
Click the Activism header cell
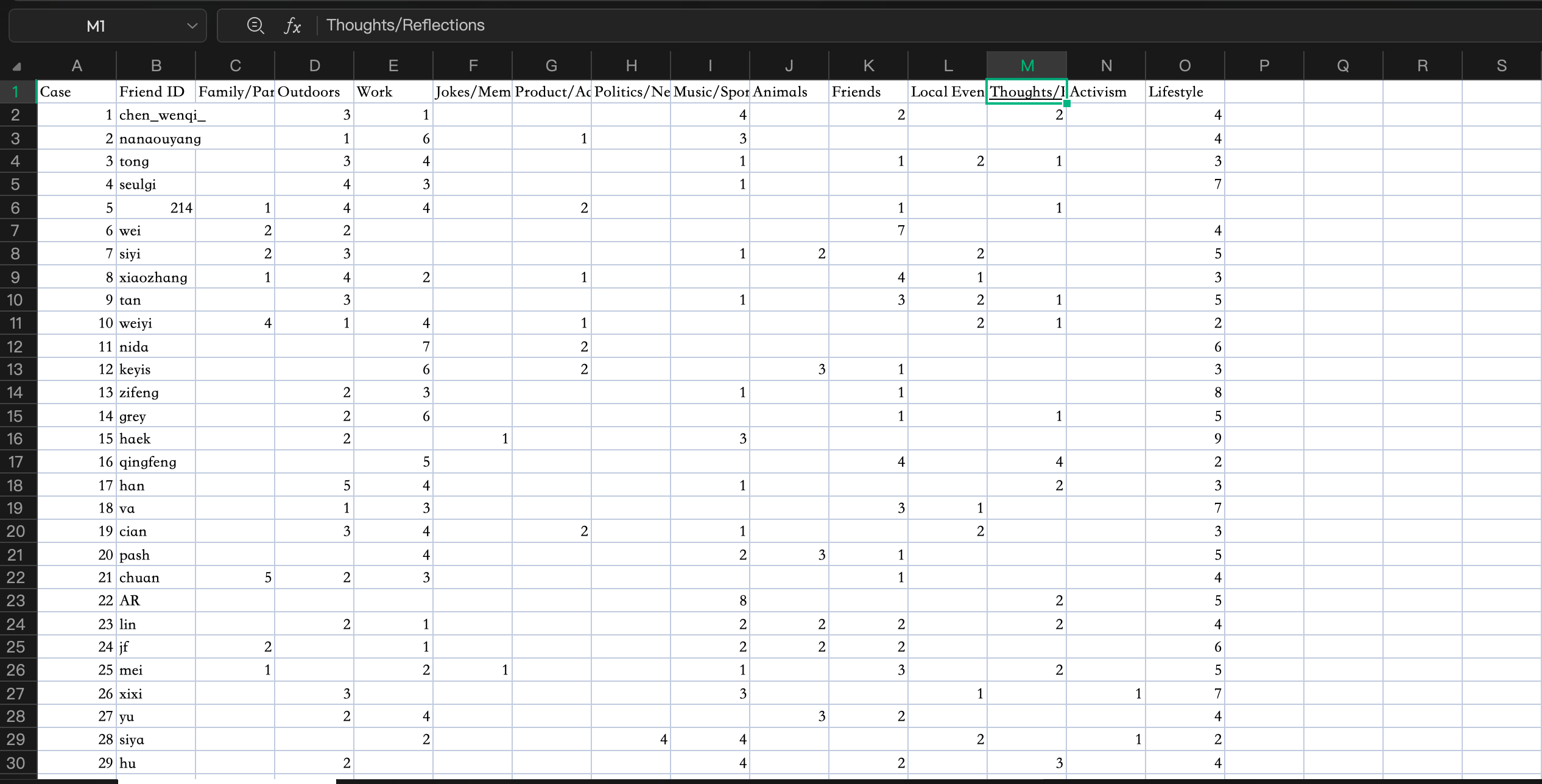tap(1105, 92)
